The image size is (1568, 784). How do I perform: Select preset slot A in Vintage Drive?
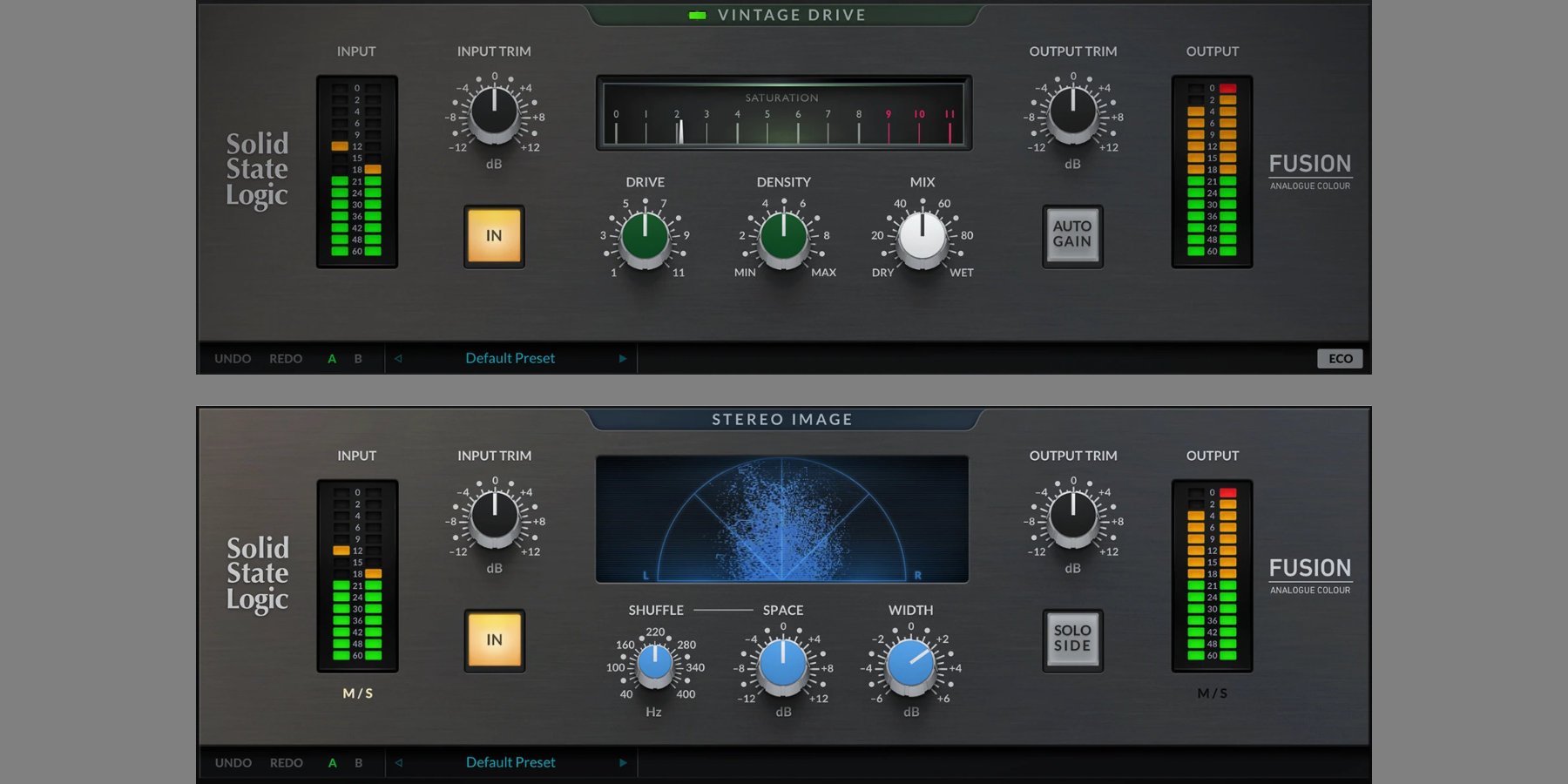tap(332, 359)
